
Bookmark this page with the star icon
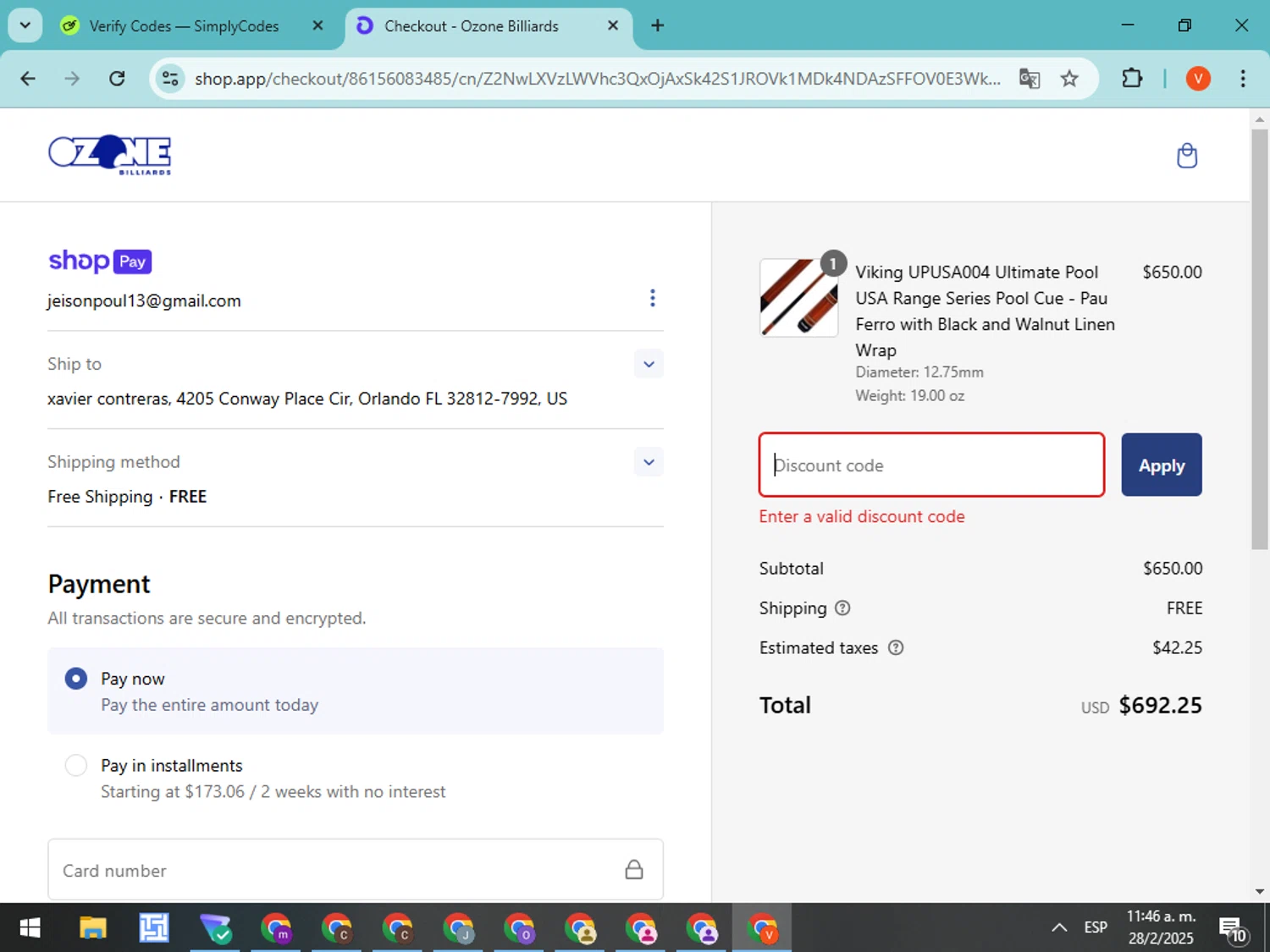[x=1069, y=79]
